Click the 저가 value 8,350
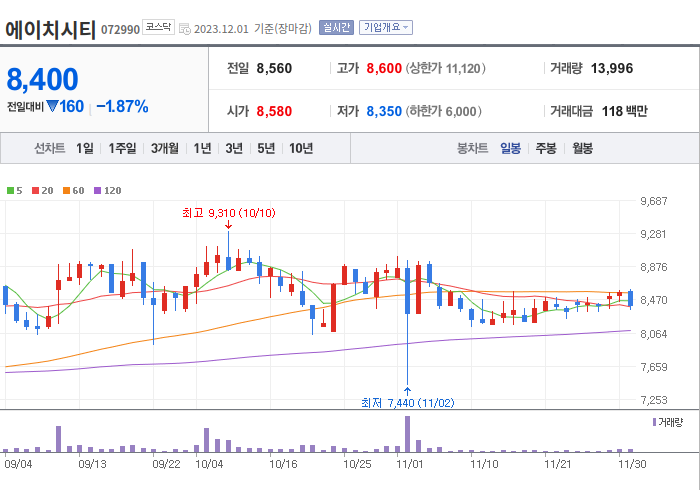The height and width of the screenshot is (490, 700). [x=384, y=111]
